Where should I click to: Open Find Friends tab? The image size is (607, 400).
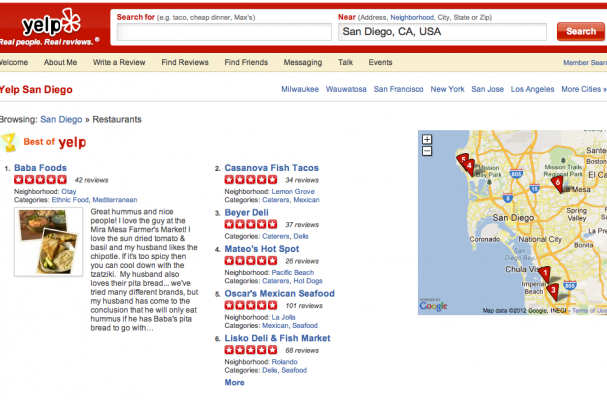(246, 62)
